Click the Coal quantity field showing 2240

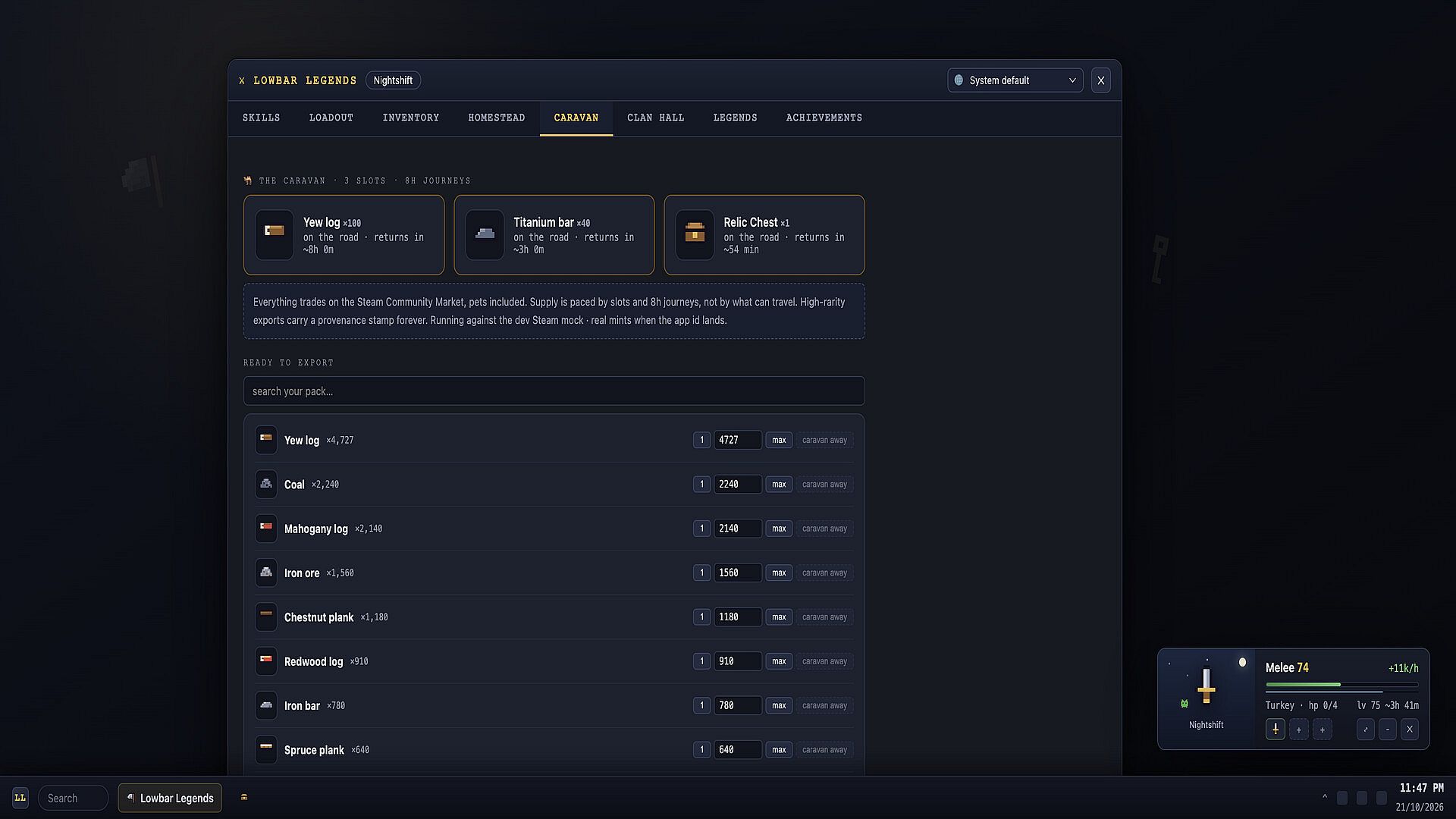(737, 484)
